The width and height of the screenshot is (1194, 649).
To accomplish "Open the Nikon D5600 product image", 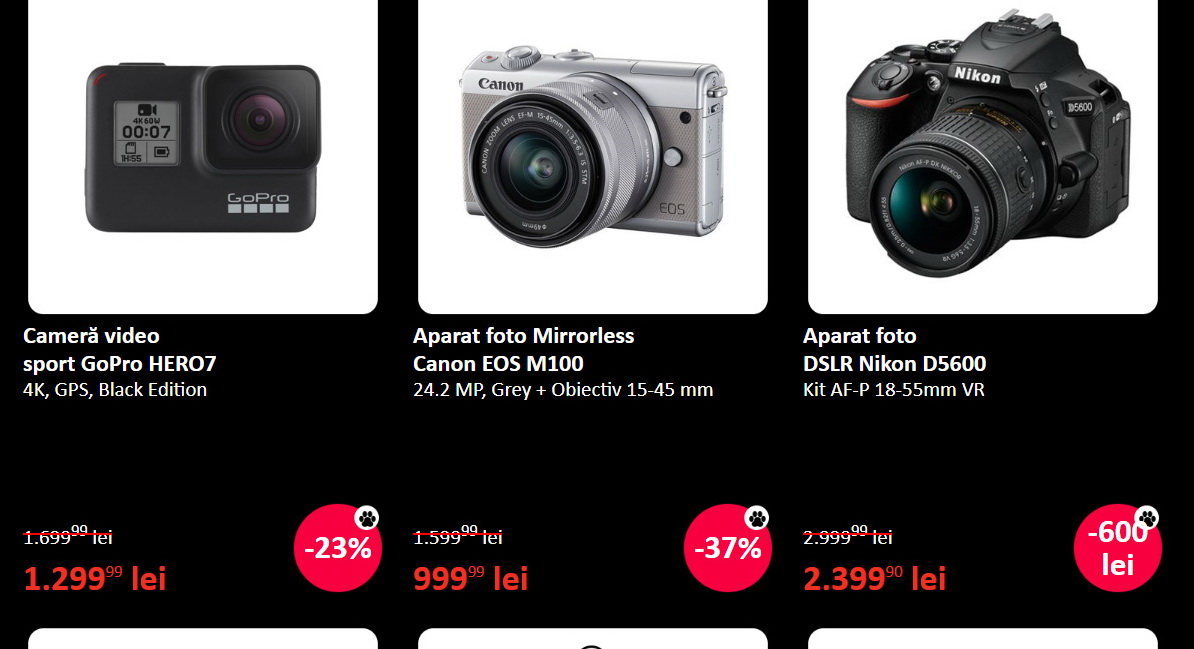I will tap(982, 156).
